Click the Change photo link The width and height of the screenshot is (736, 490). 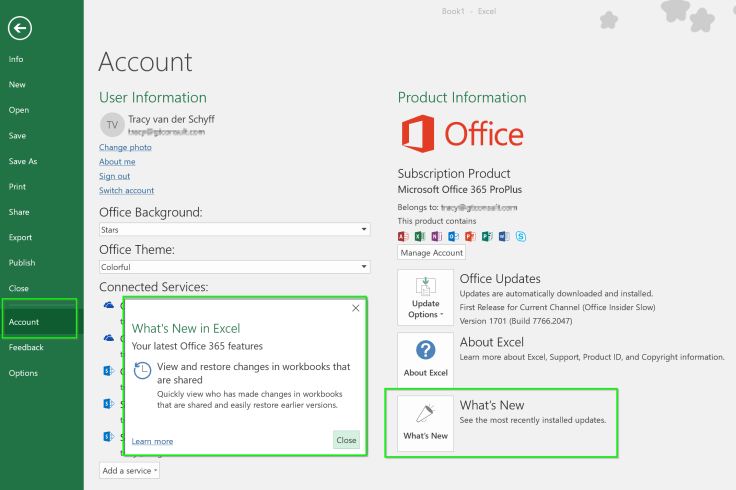coord(125,147)
